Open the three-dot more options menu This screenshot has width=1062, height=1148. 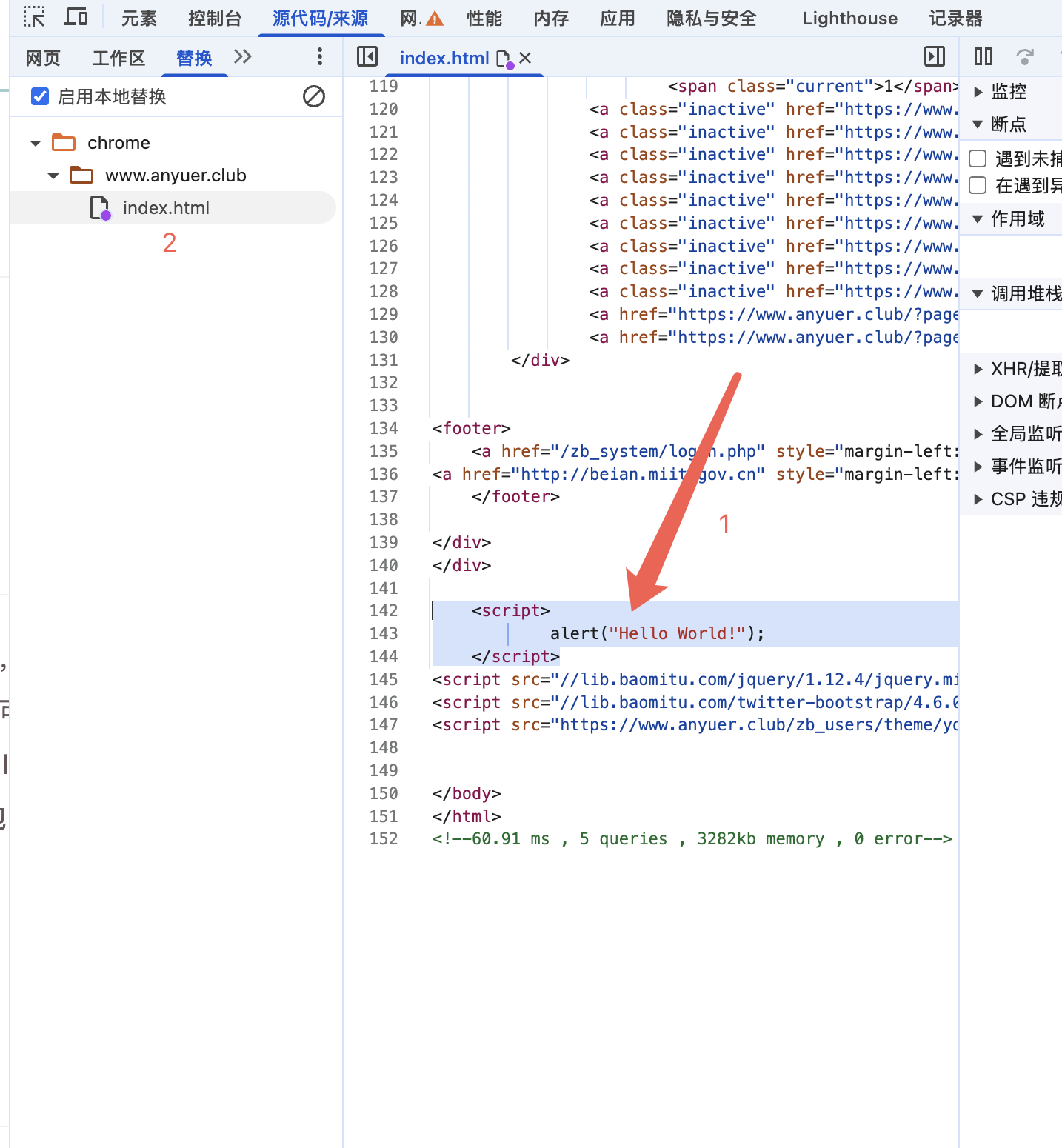pos(319,56)
